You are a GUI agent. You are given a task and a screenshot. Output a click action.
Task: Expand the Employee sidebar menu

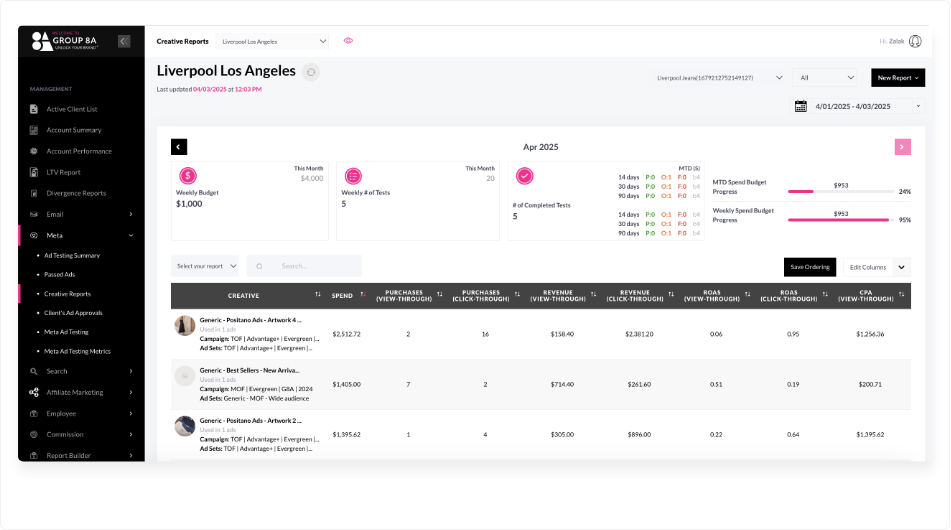click(x=131, y=414)
